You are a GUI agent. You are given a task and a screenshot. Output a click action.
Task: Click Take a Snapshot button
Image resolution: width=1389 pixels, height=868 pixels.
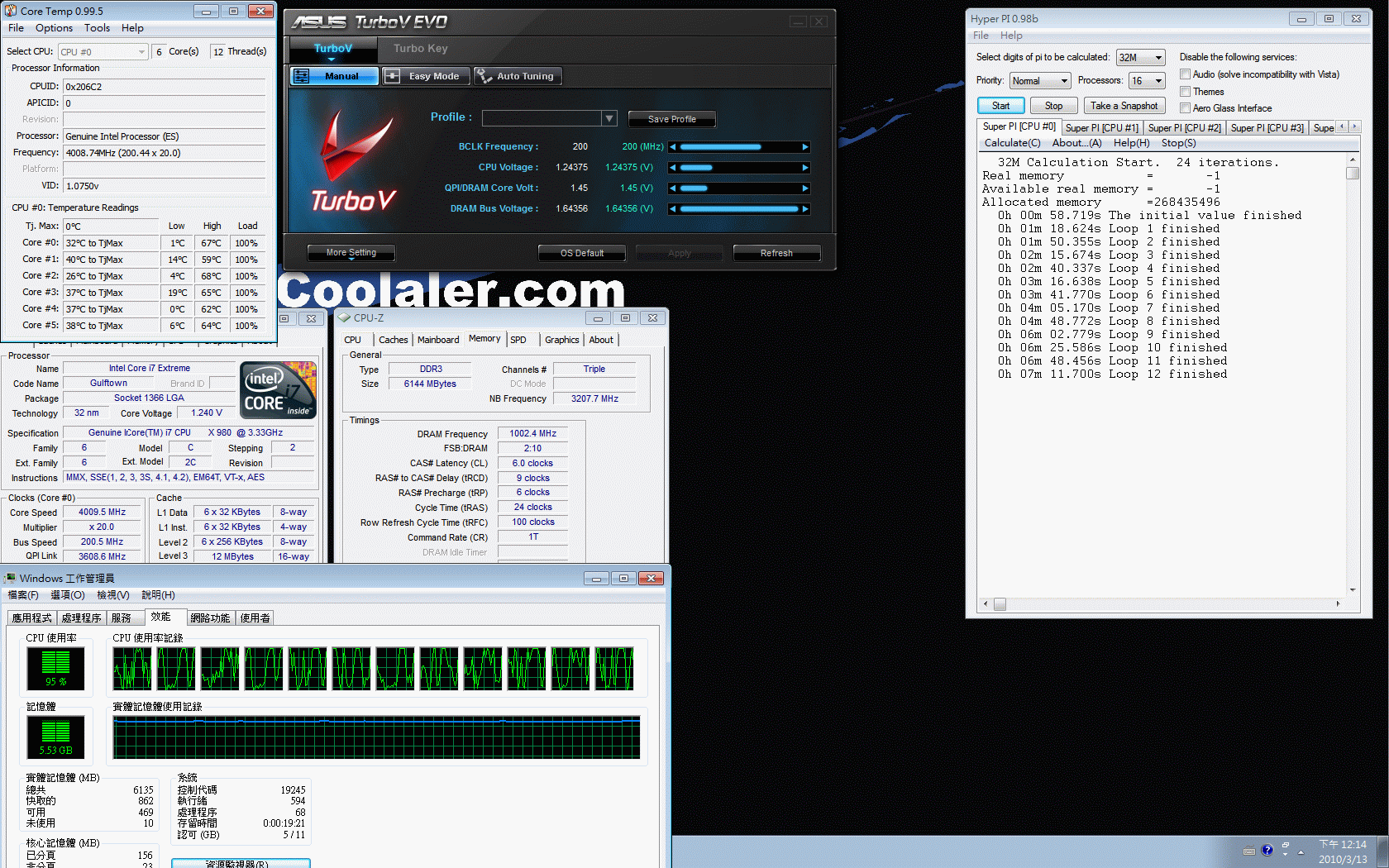click(x=1124, y=106)
